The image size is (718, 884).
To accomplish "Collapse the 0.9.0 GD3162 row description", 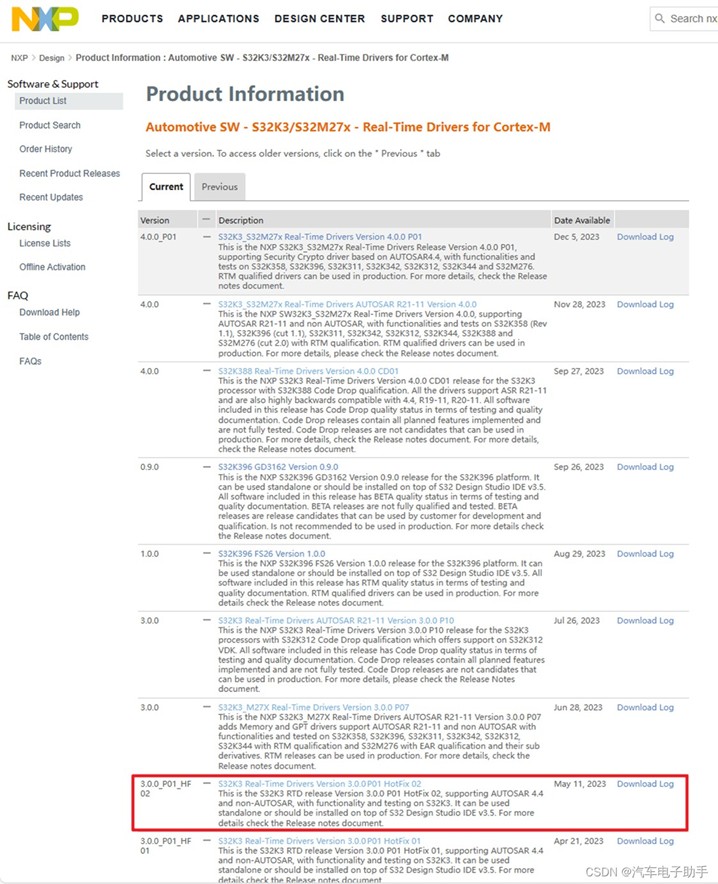I will [206, 467].
